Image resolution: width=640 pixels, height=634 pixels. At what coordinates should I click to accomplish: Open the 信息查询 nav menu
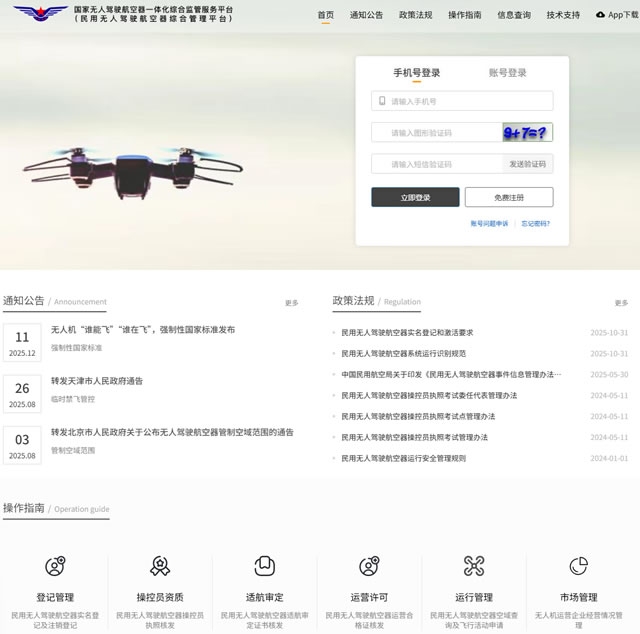pyautogui.click(x=514, y=15)
